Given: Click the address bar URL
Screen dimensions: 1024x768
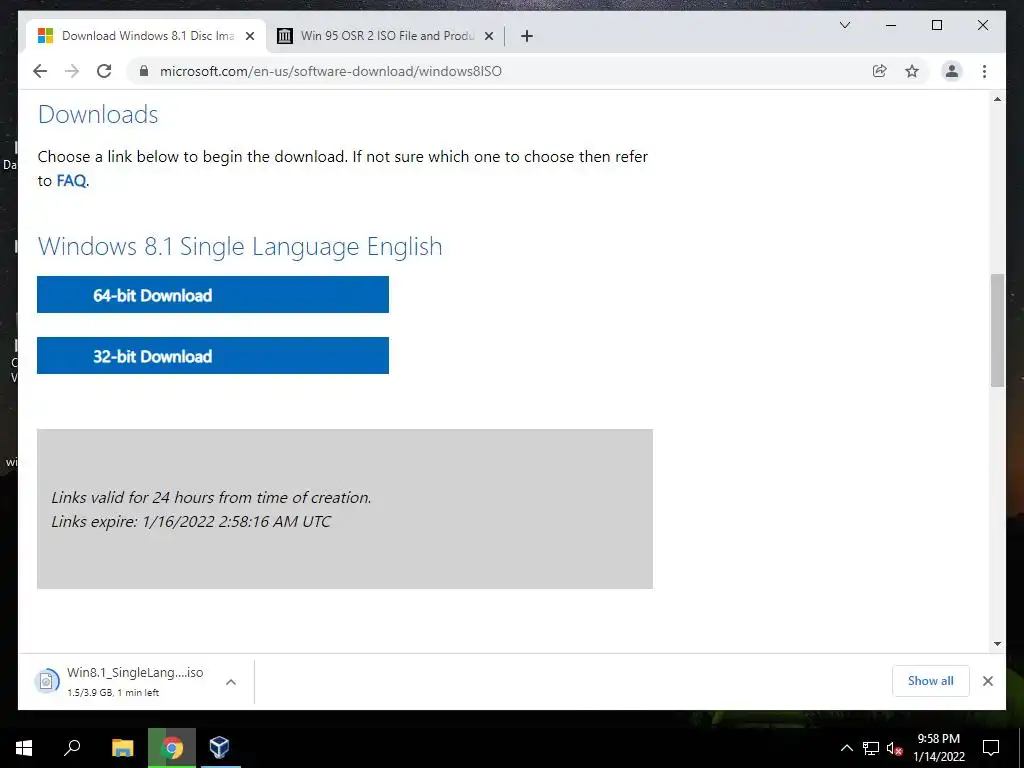Looking at the screenshot, I should pyautogui.click(x=330, y=71).
